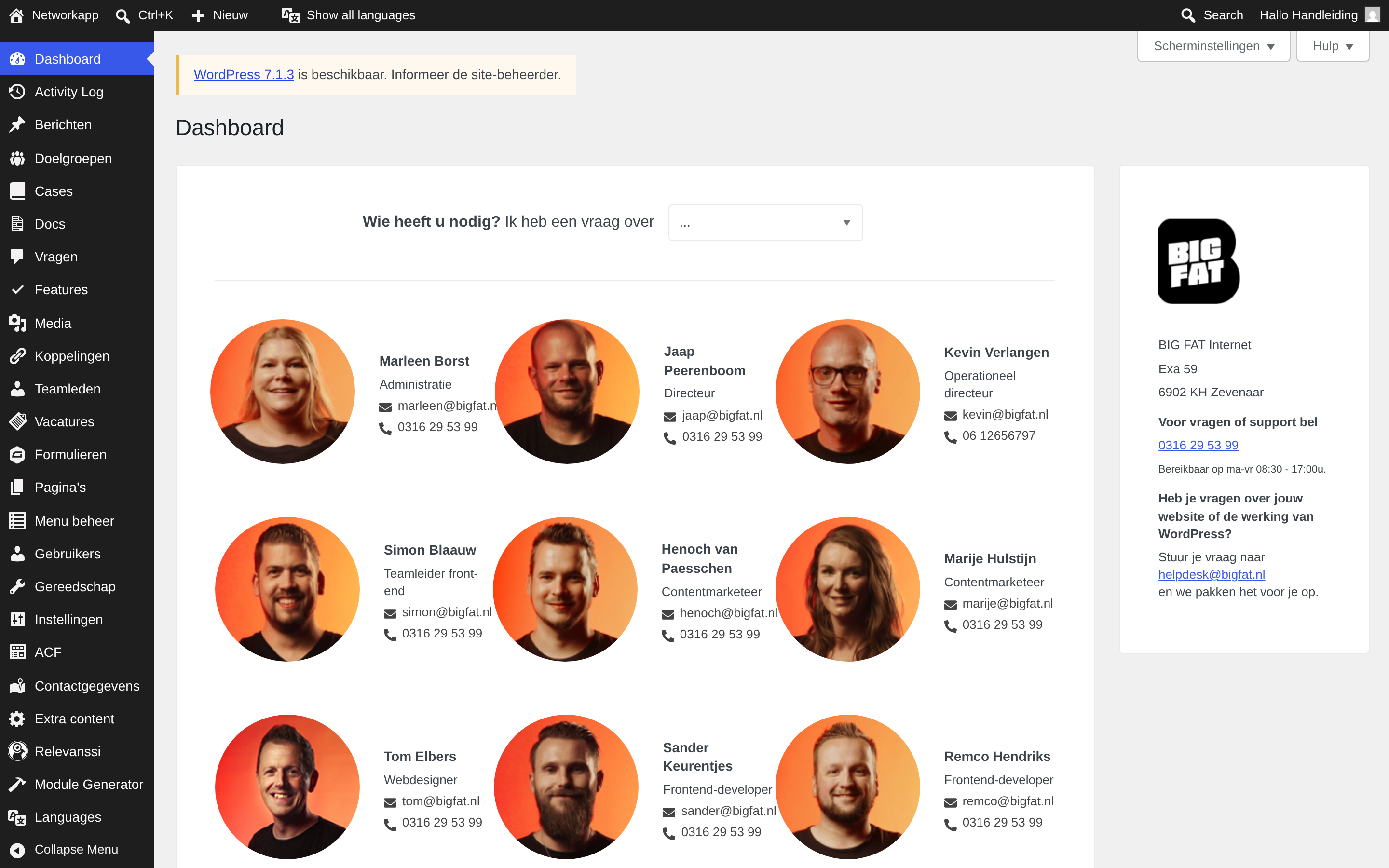Open the 'Ik heb een vraag over' dropdown
The width and height of the screenshot is (1389, 868).
click(x=765, y=223)
